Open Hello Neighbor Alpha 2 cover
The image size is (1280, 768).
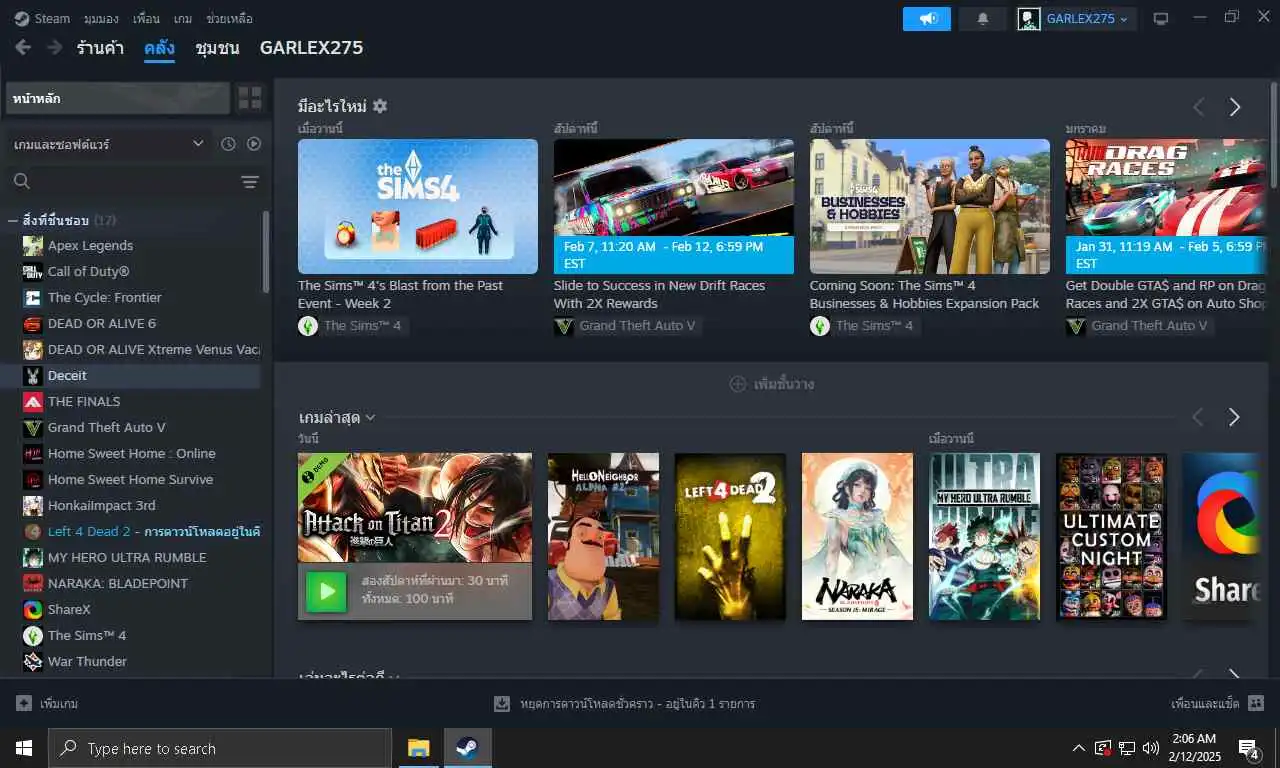click(603, 536)
